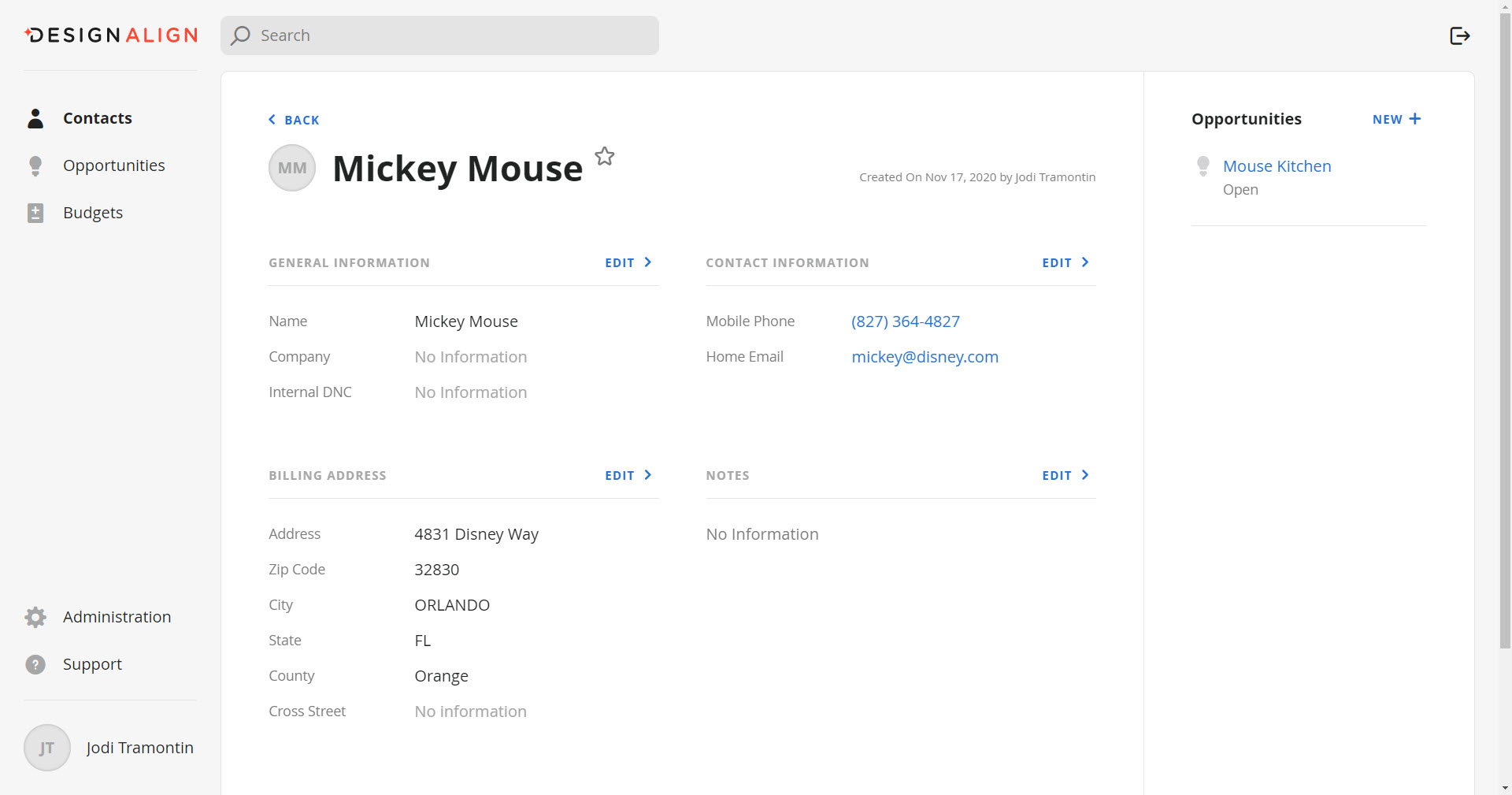This screenshot has height=795, width=1512.
Task: Open General Information edit chevron
Action: click(648, 262)
